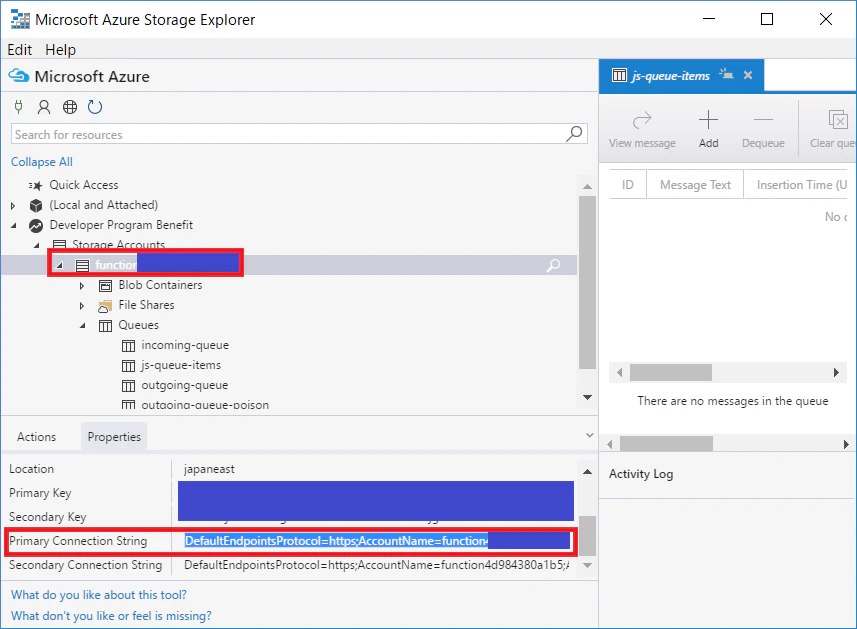Click the search icon on the selected storage account row

coord(553,266)
